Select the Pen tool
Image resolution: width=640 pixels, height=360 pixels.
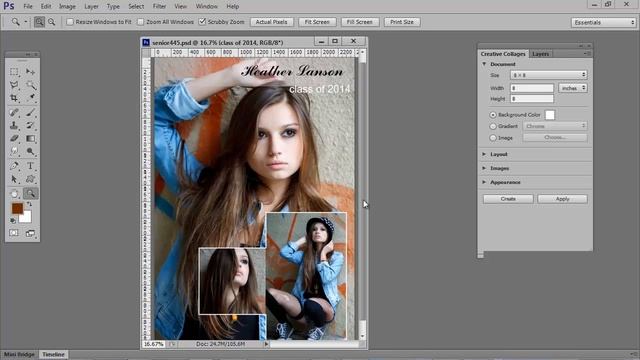(x=14, y=166)
